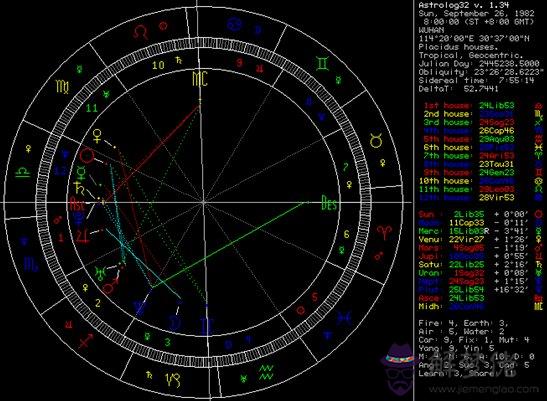Click the '1st house' value 24Lib53
Screen dimensions: 547x401
coord(496,105)
